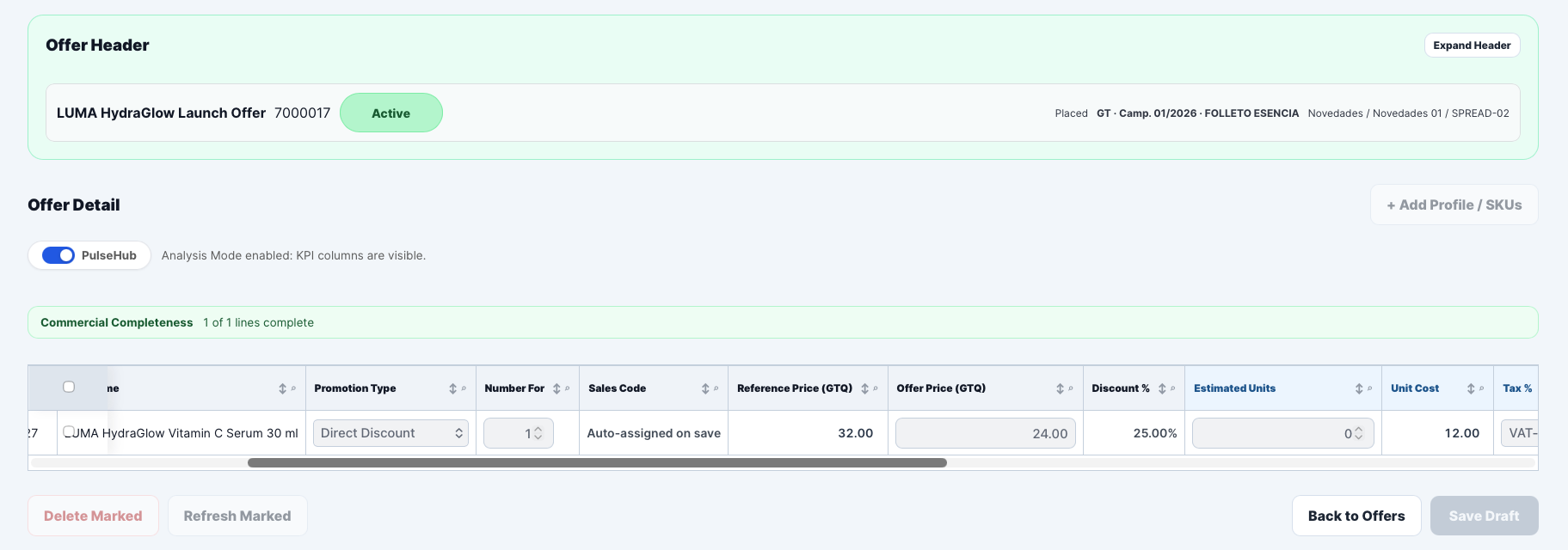The width and height of the screenshot is (1568, 550).
Task: Click Add Profile / SKUs
Action: (x=1454, y=205)
